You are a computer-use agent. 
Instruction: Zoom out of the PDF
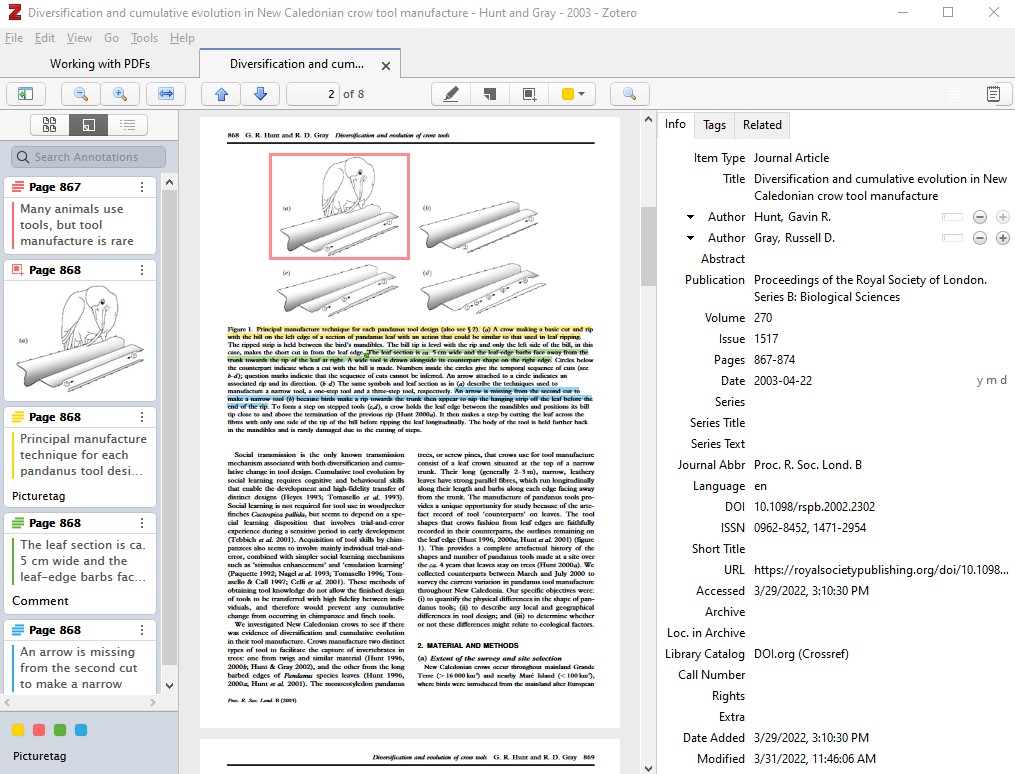[81, 94]
